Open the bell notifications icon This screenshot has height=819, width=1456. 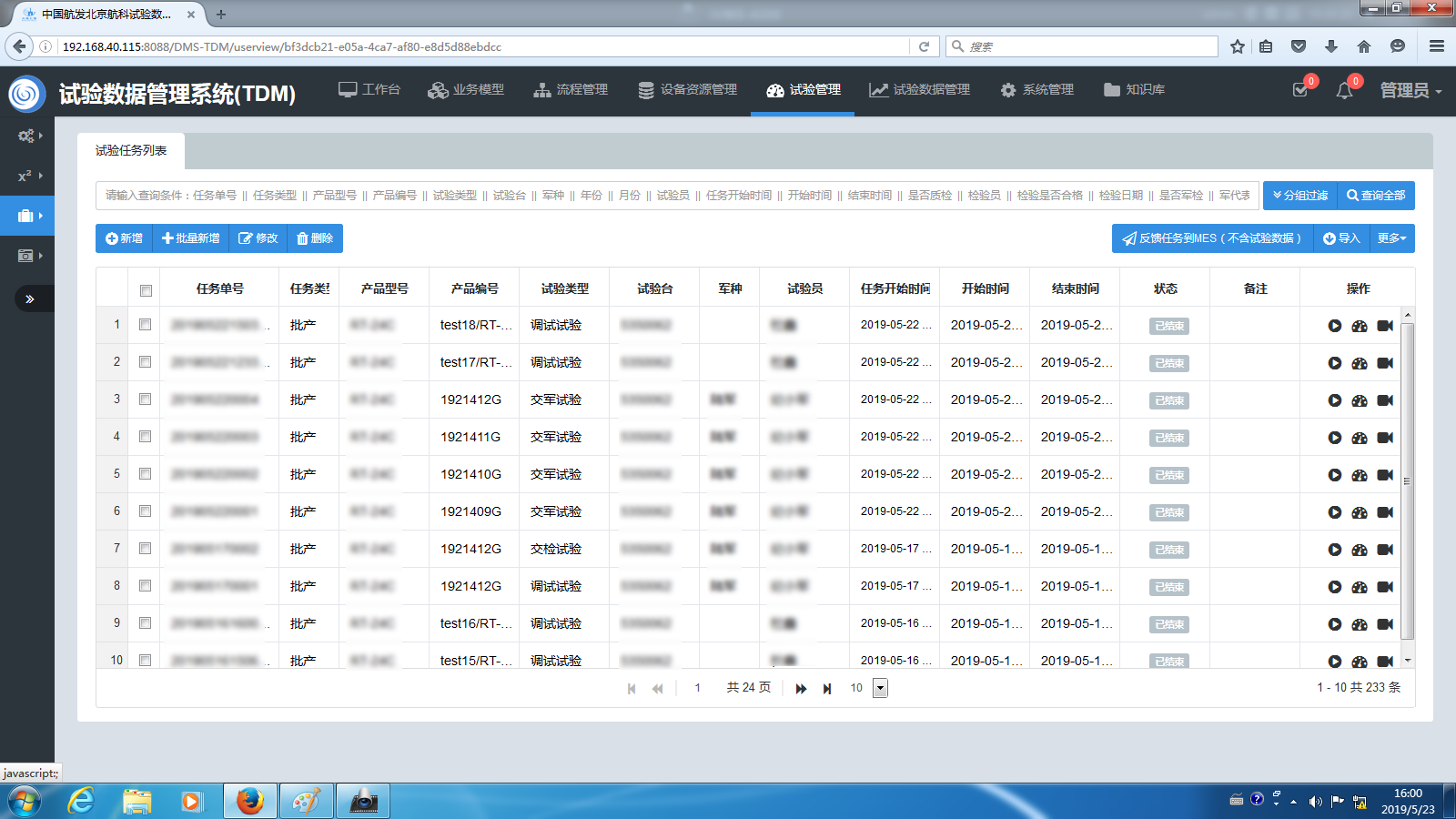pos(1344,90)
